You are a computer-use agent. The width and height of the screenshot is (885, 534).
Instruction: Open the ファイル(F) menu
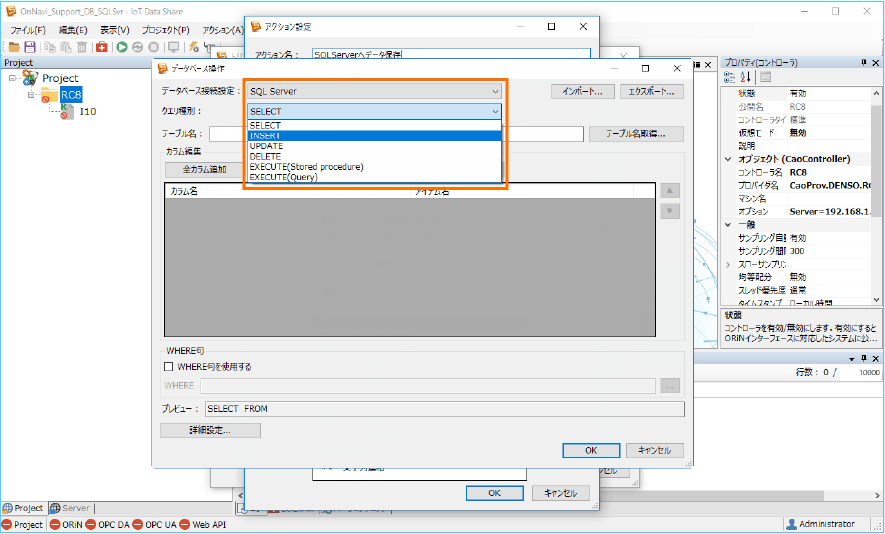pos(27,30)
